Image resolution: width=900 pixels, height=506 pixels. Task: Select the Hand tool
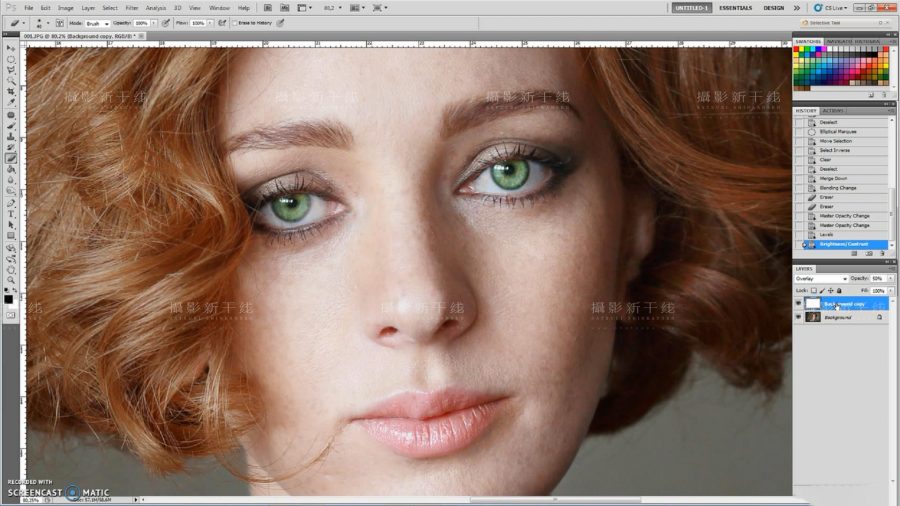(x=11, y=270)
